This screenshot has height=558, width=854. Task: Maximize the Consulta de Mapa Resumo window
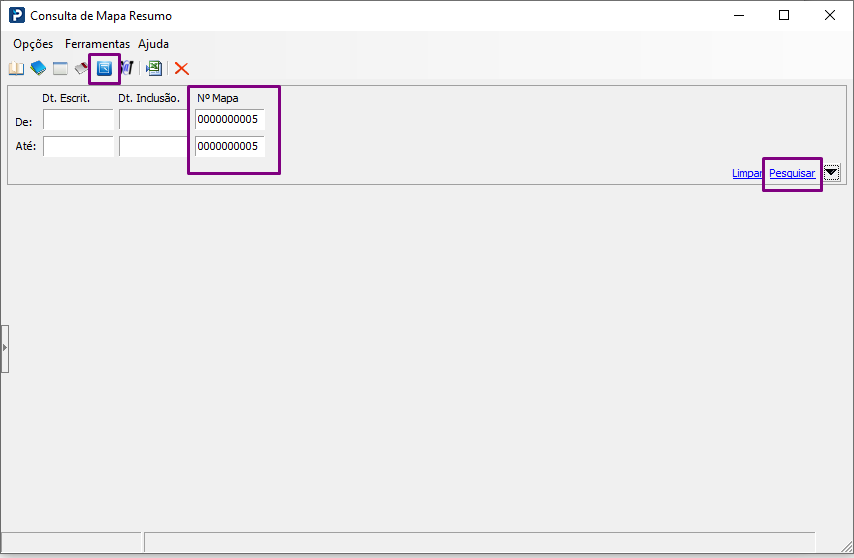(784, 15)
